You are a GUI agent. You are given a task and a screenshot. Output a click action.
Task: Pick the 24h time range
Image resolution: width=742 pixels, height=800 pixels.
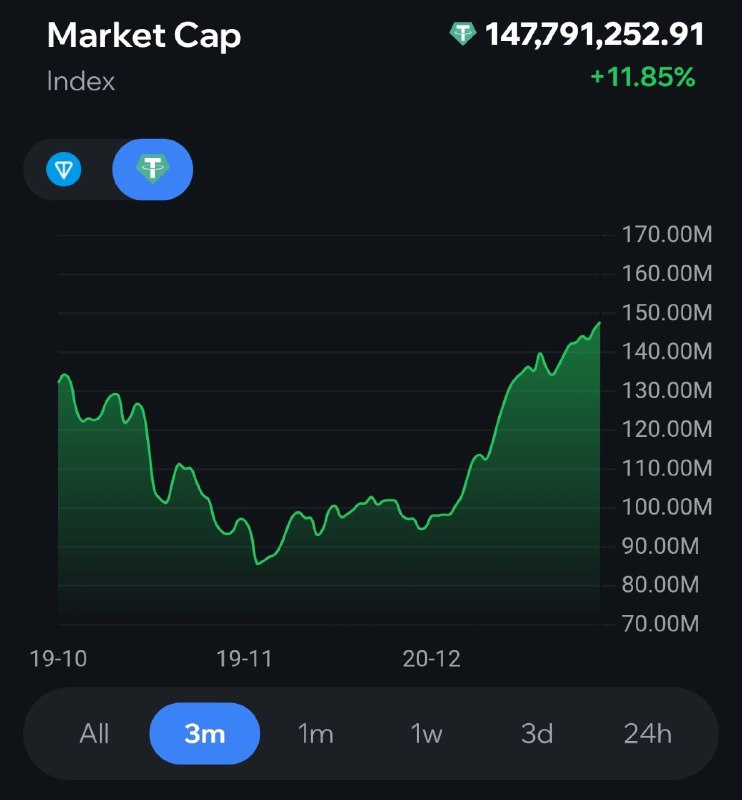click(648, 734)
